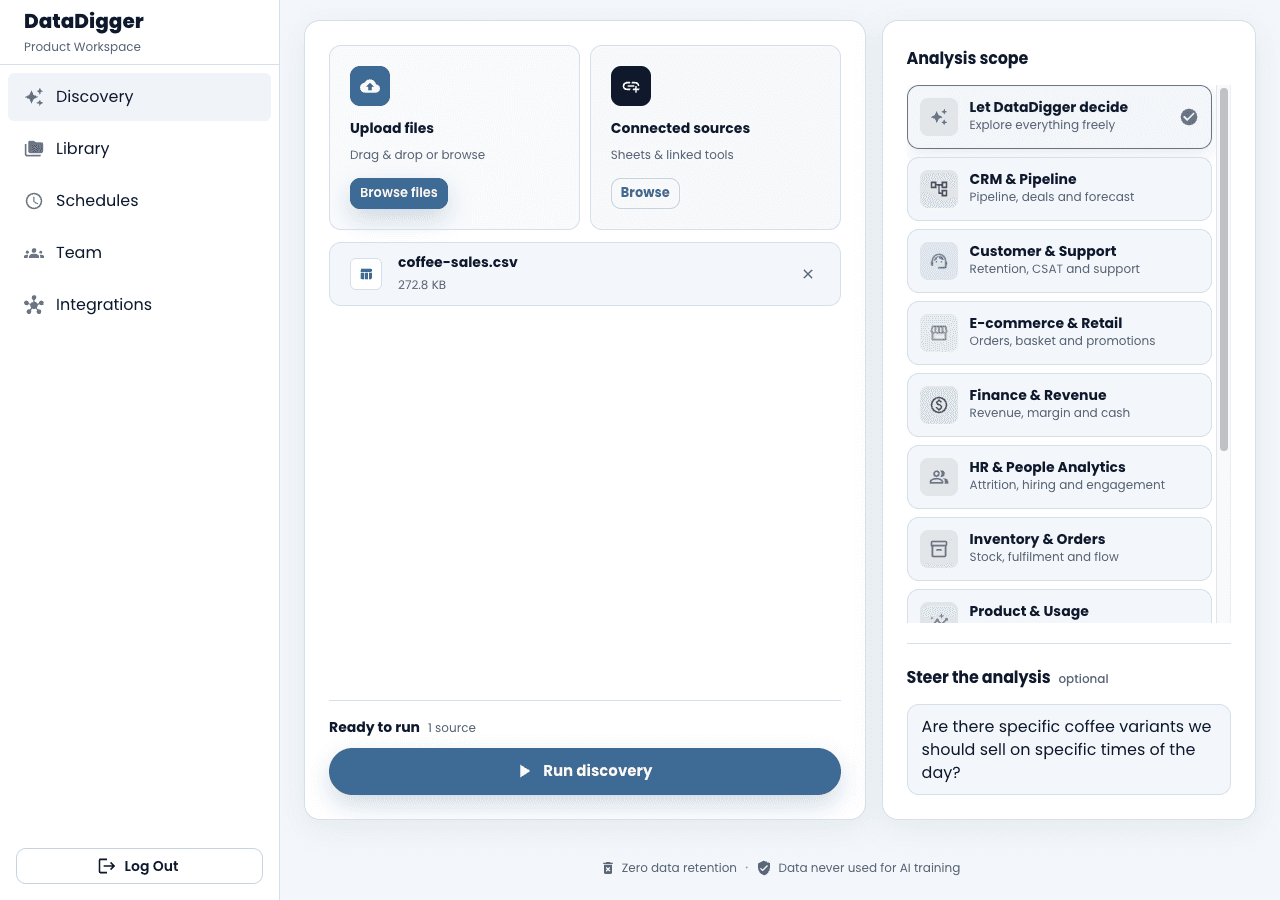Click the coffee-sales.csv table file icon
Viewport: 1280px width, 900px height.
pyautogui.click(x=366, y=274)
